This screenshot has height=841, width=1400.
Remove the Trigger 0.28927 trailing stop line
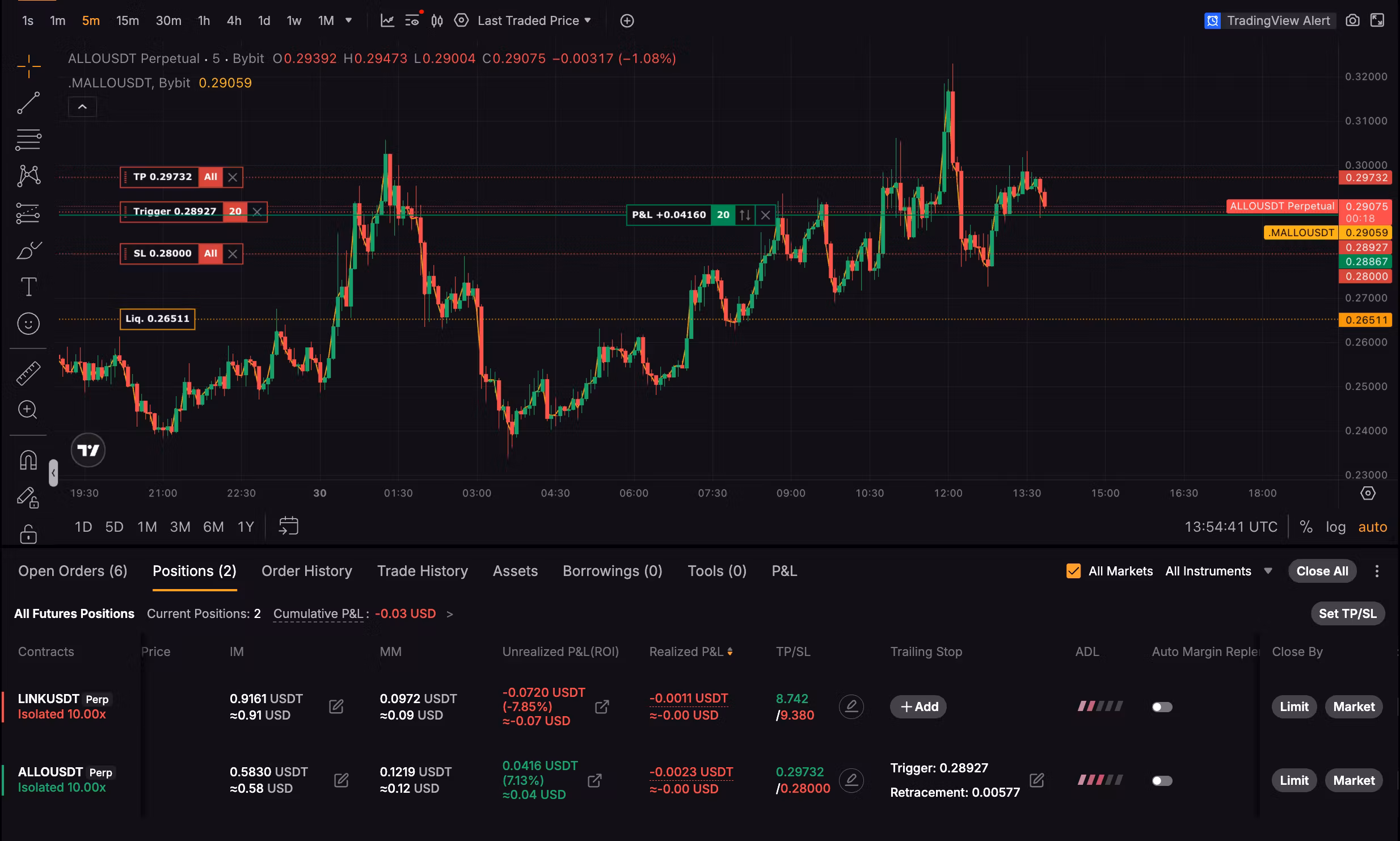point(257,212)
